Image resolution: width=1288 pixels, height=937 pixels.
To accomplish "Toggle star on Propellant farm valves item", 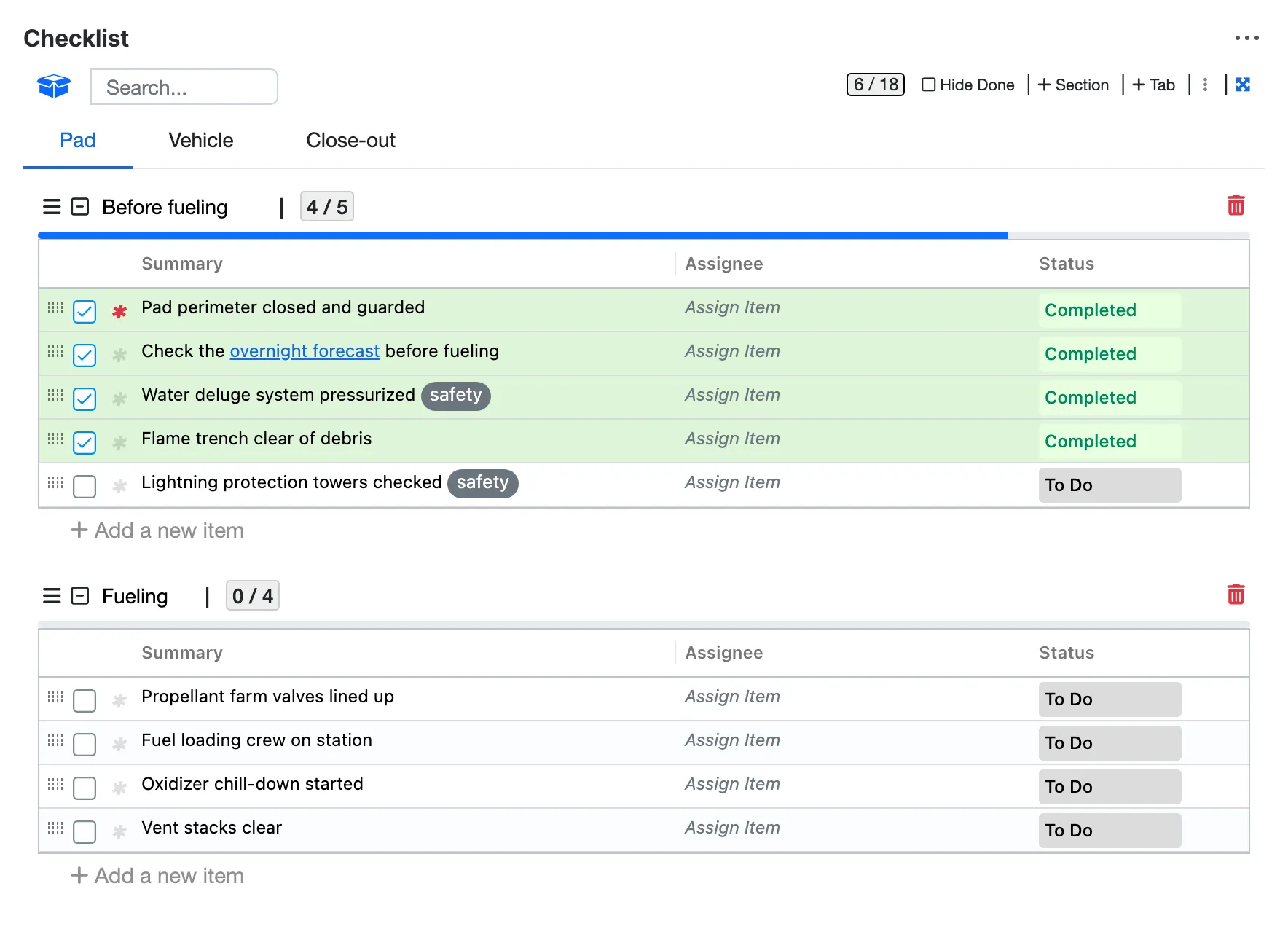I will pyautogui.click(x=119, y=700).
